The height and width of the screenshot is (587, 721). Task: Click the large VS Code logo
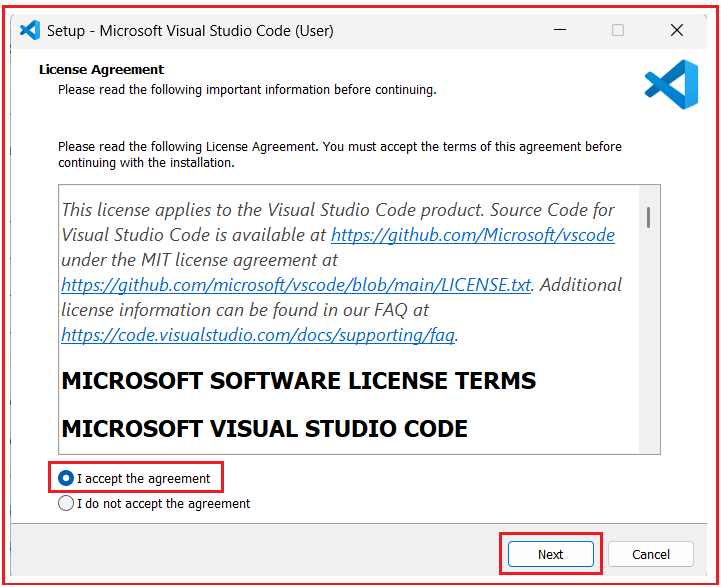(671, 85)
